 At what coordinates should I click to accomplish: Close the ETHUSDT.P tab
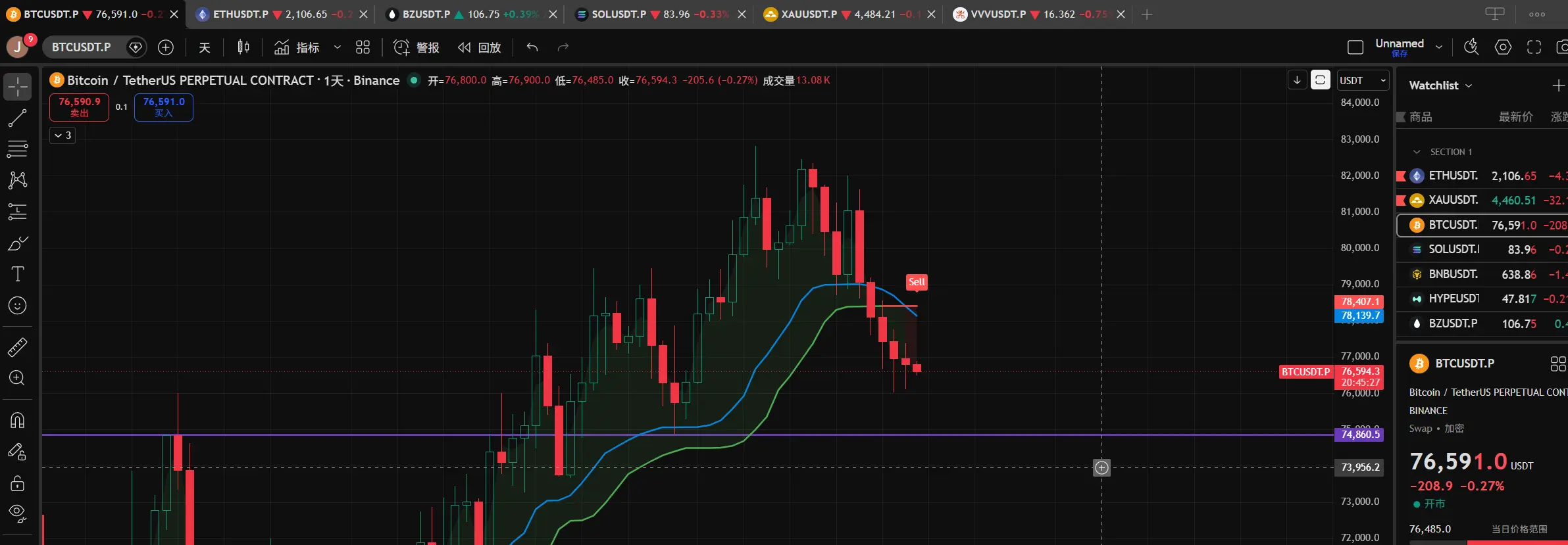[363, 14]
